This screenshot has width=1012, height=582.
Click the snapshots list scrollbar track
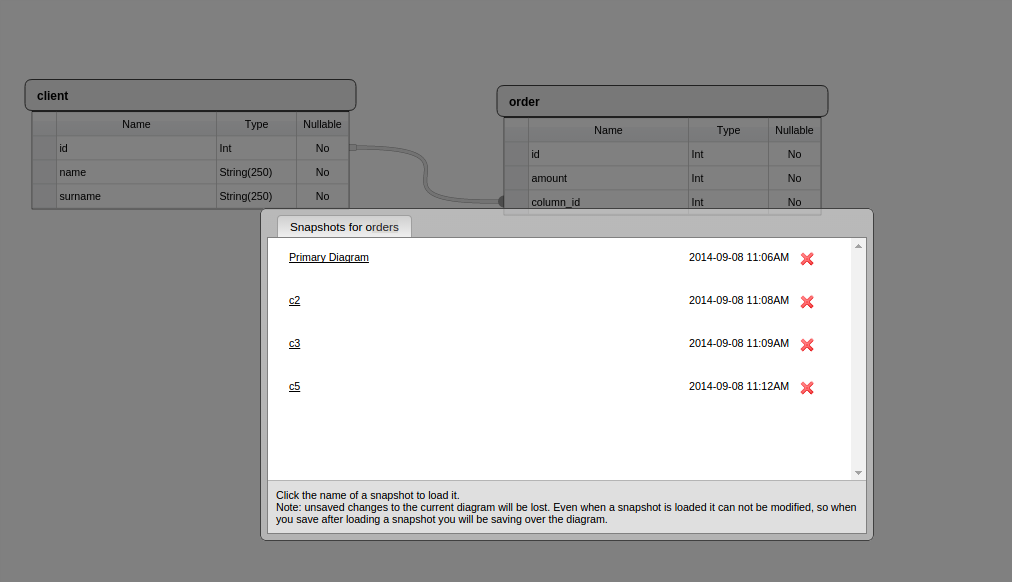coord(858,360)
